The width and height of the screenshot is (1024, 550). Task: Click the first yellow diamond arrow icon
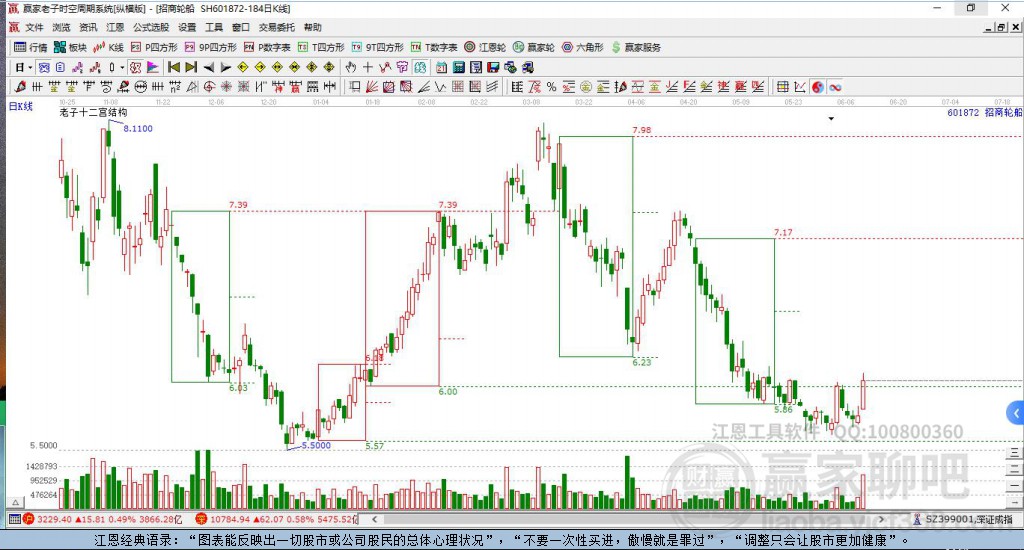[x=242, y=67]
